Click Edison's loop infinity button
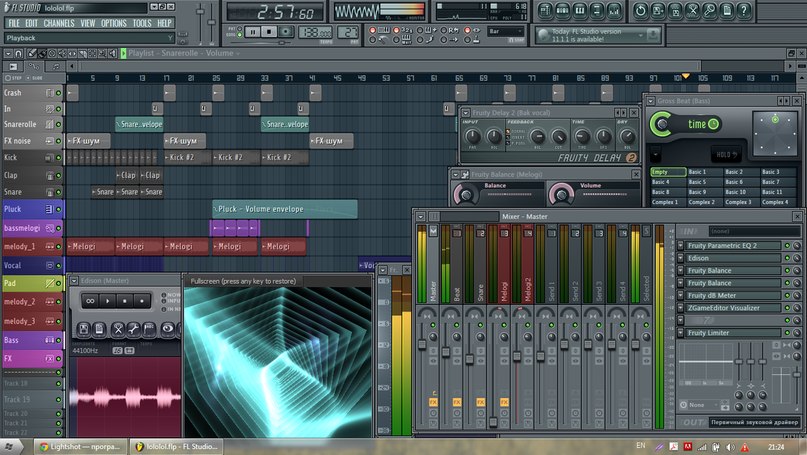 click(x=91, y=301)
